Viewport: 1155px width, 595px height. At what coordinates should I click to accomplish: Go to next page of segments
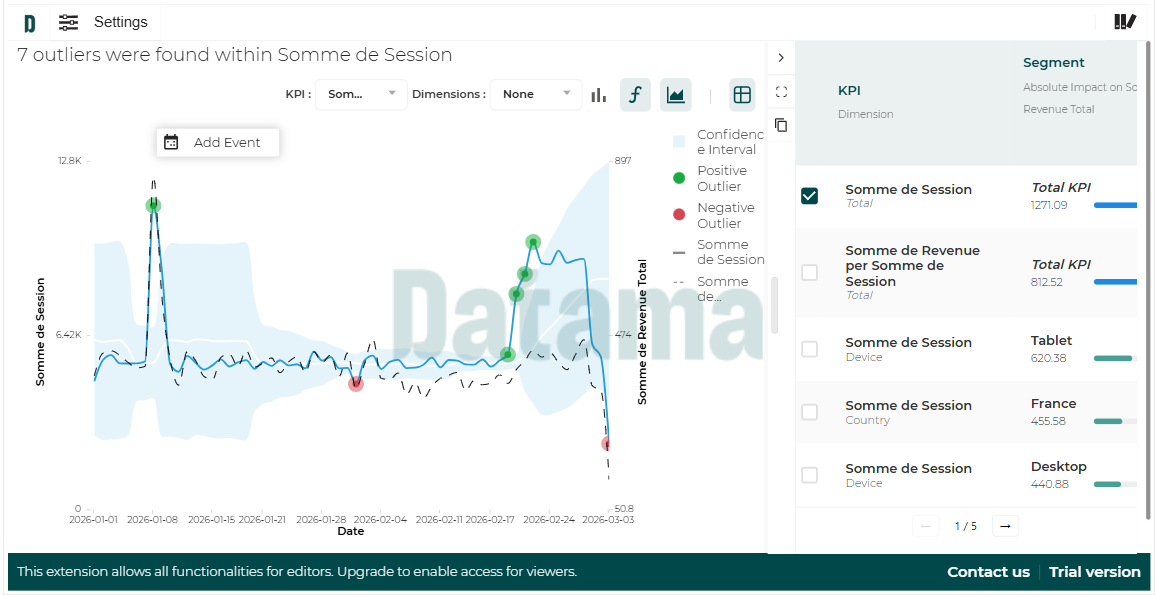tap(1005, 526)
